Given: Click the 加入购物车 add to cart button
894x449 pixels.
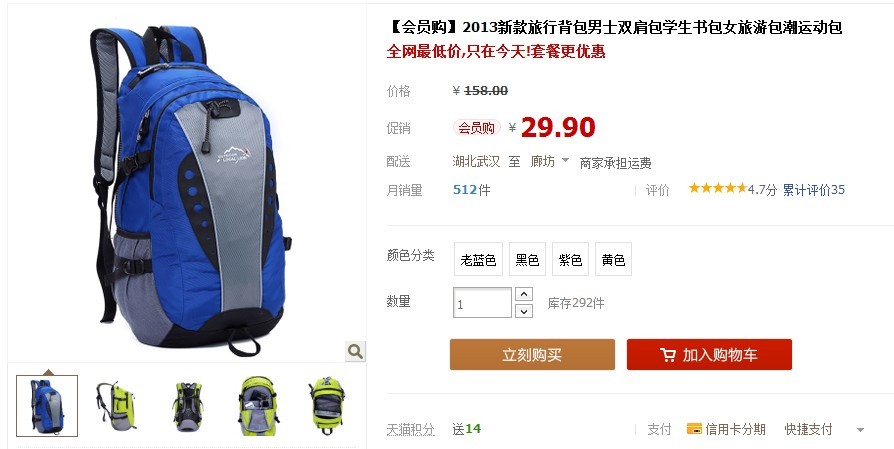Looking at the screenshot, I should click(x=709, y=354).
